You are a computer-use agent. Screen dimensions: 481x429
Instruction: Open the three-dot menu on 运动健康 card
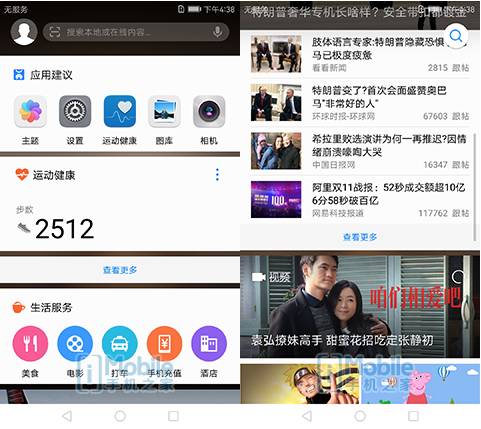pos(217,175)
